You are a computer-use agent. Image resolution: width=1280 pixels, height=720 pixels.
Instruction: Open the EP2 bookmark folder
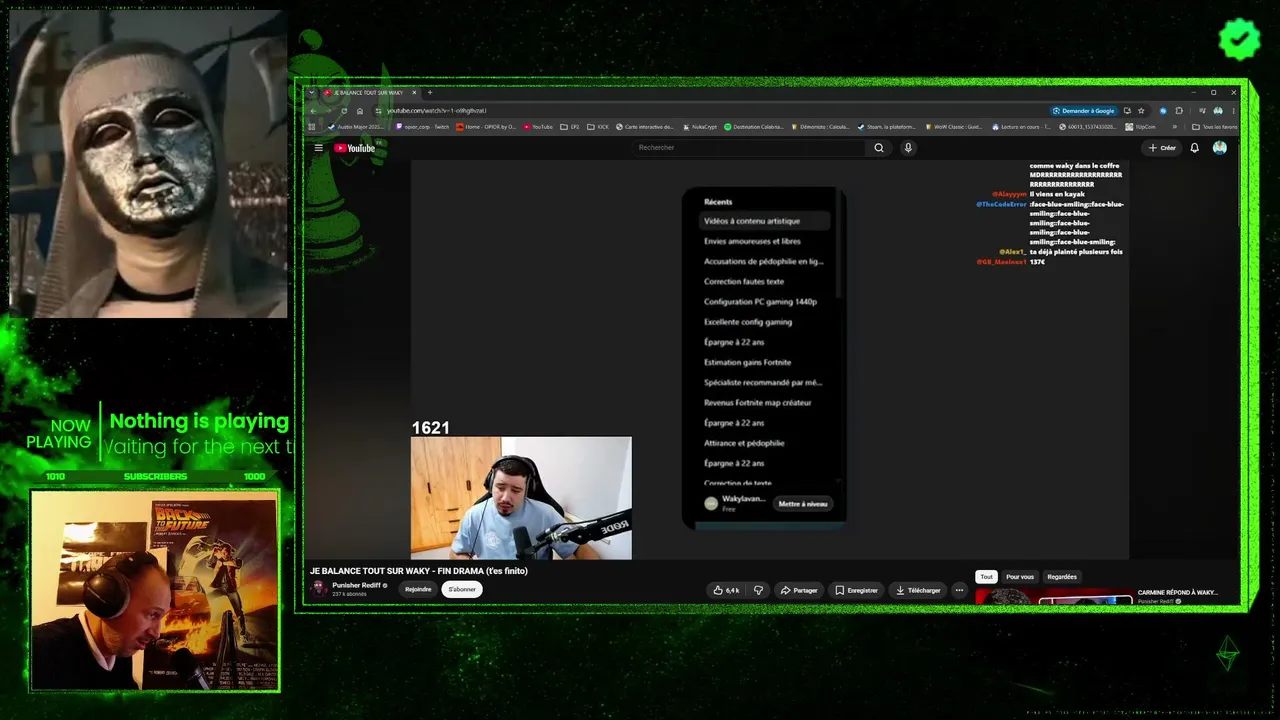pyautogui.click(x=571, y=127)
